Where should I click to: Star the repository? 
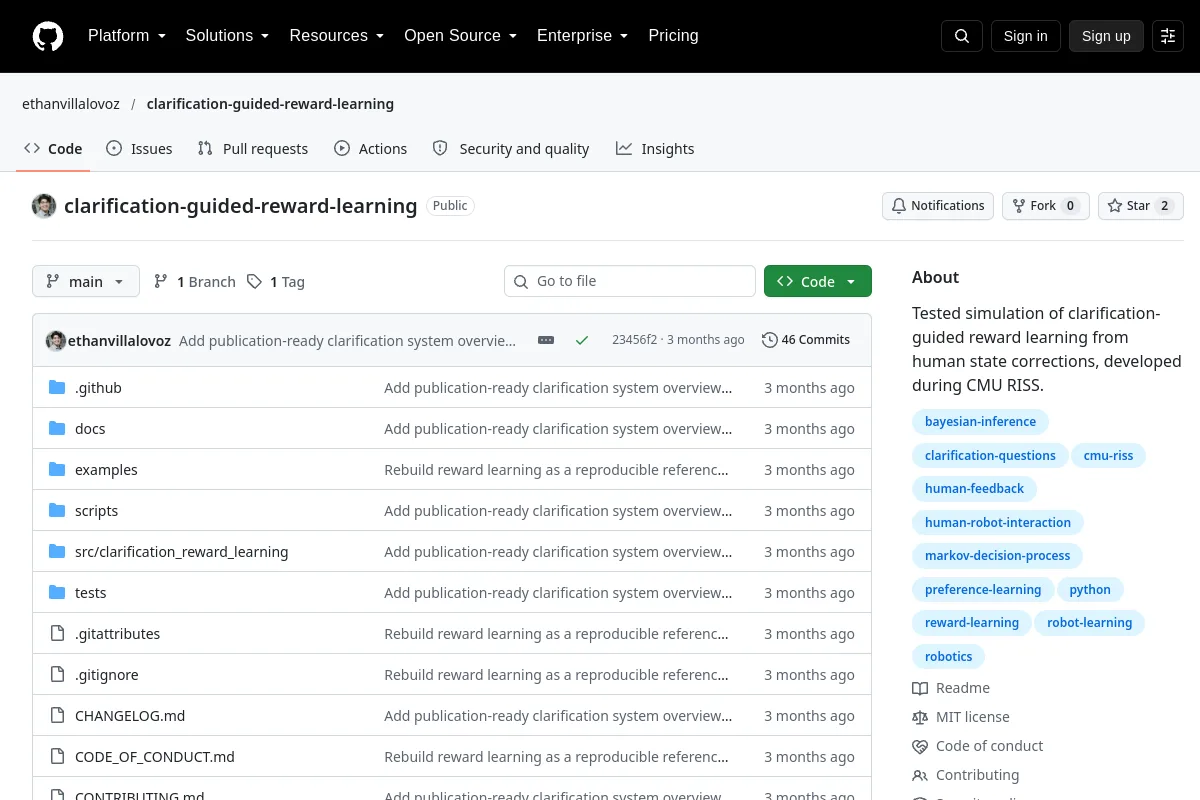[x=1141, y=206]
